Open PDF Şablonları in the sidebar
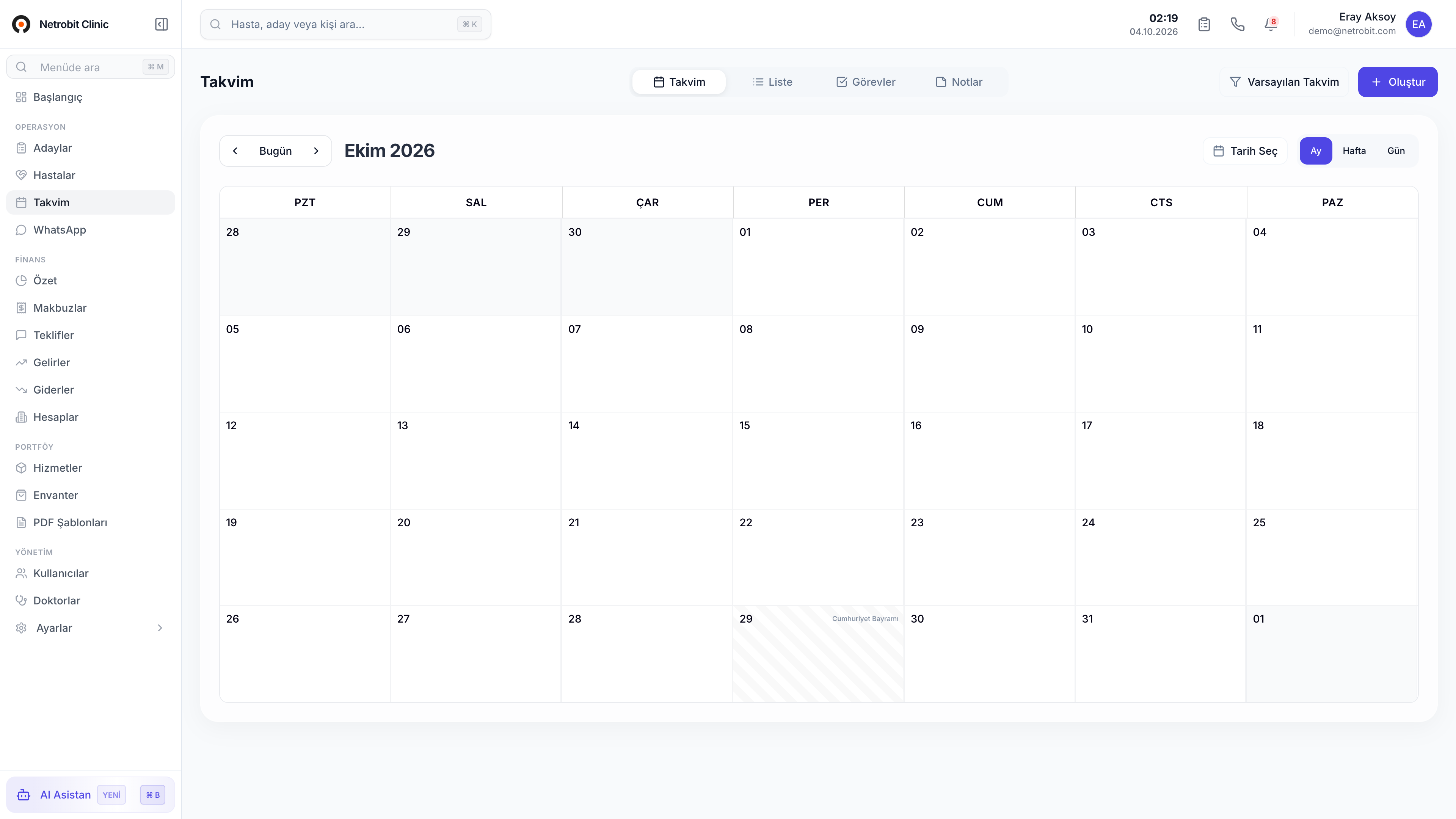1456x819 pixels. tap(91, 523)
